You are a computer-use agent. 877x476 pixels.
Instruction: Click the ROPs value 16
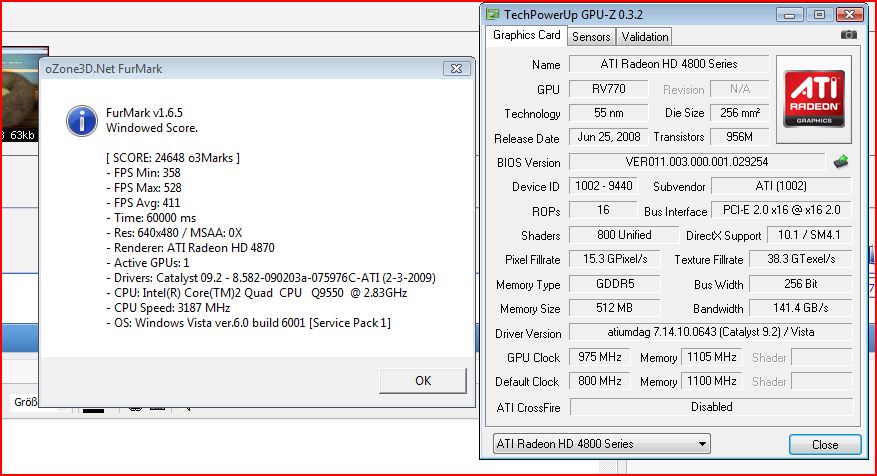[603, 210]
